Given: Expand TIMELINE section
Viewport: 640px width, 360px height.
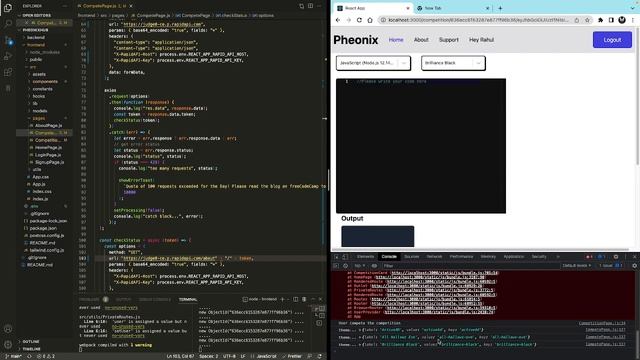Looking at the screenshot, I should (x=31, y=349).
